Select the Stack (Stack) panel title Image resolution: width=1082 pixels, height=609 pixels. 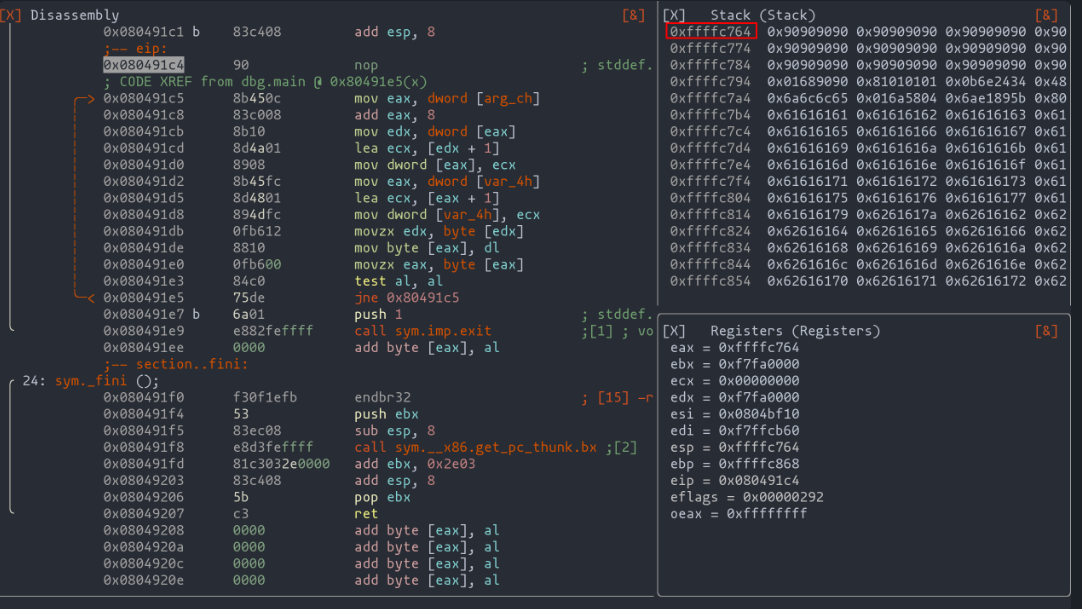762,15
